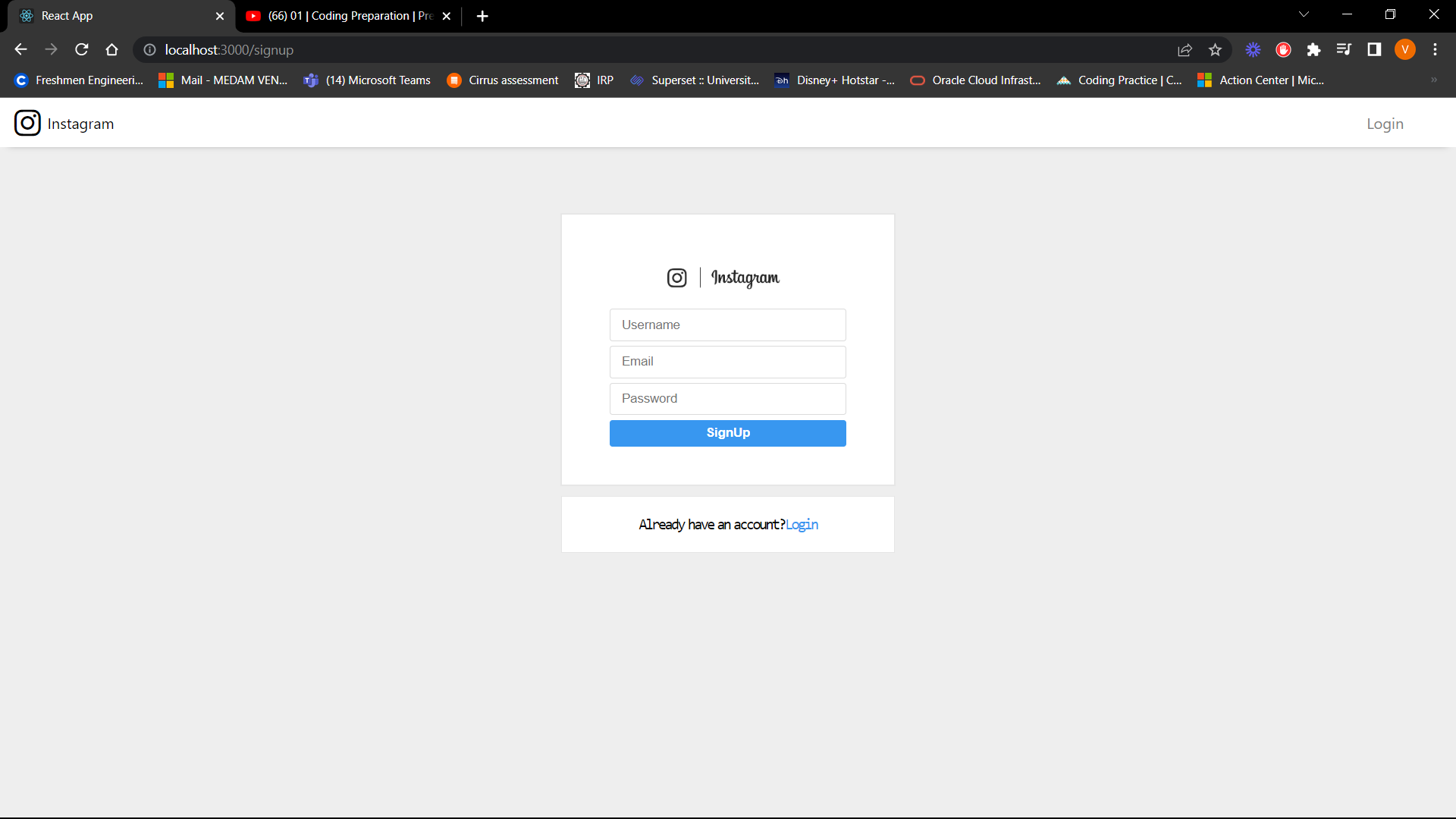
Task: Open the Chrome three-dot menu
Action: (x=1435, y=49)
